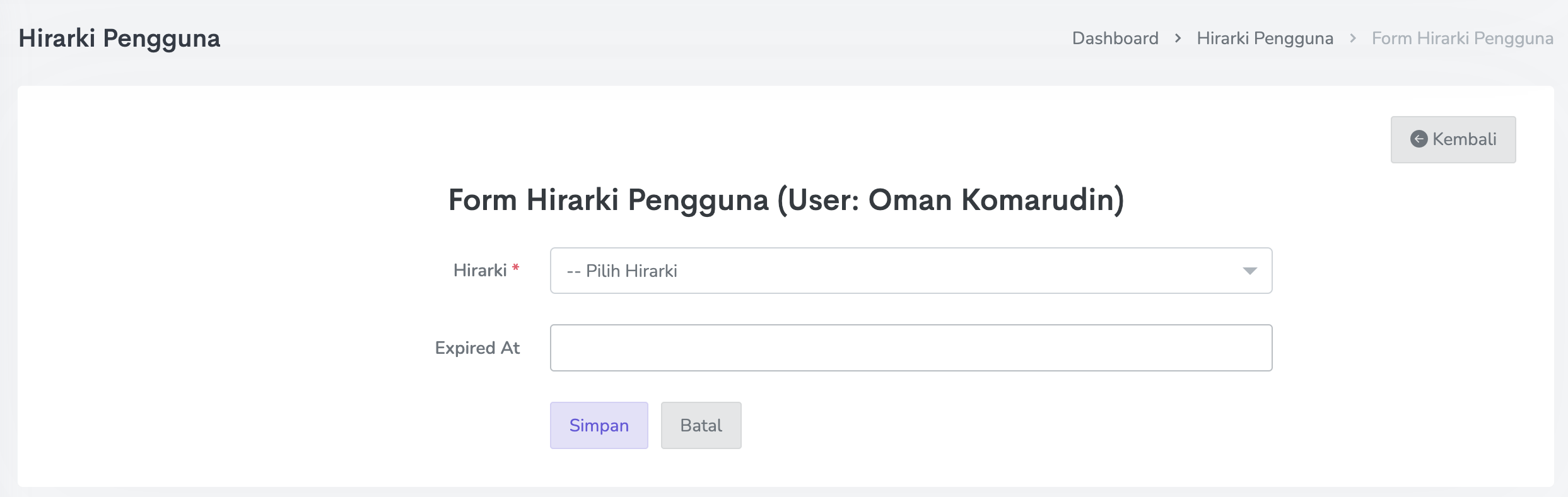Image resolution: width=1568 pixels, height=497 pixels.
Task: Click the Hirarki dropdown caret arrow
Action: click(x=1249, y=271)
